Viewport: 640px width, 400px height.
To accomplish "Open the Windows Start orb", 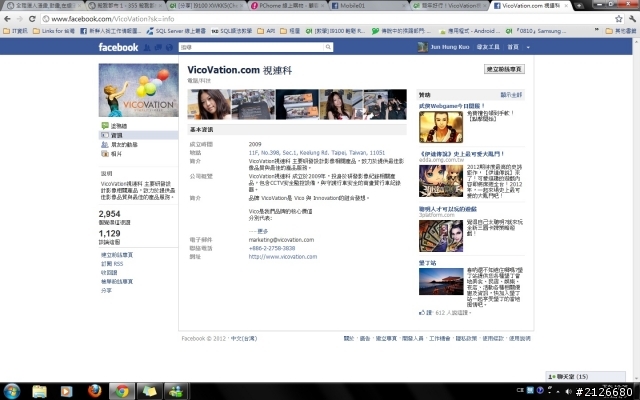I will click(11, 391).
